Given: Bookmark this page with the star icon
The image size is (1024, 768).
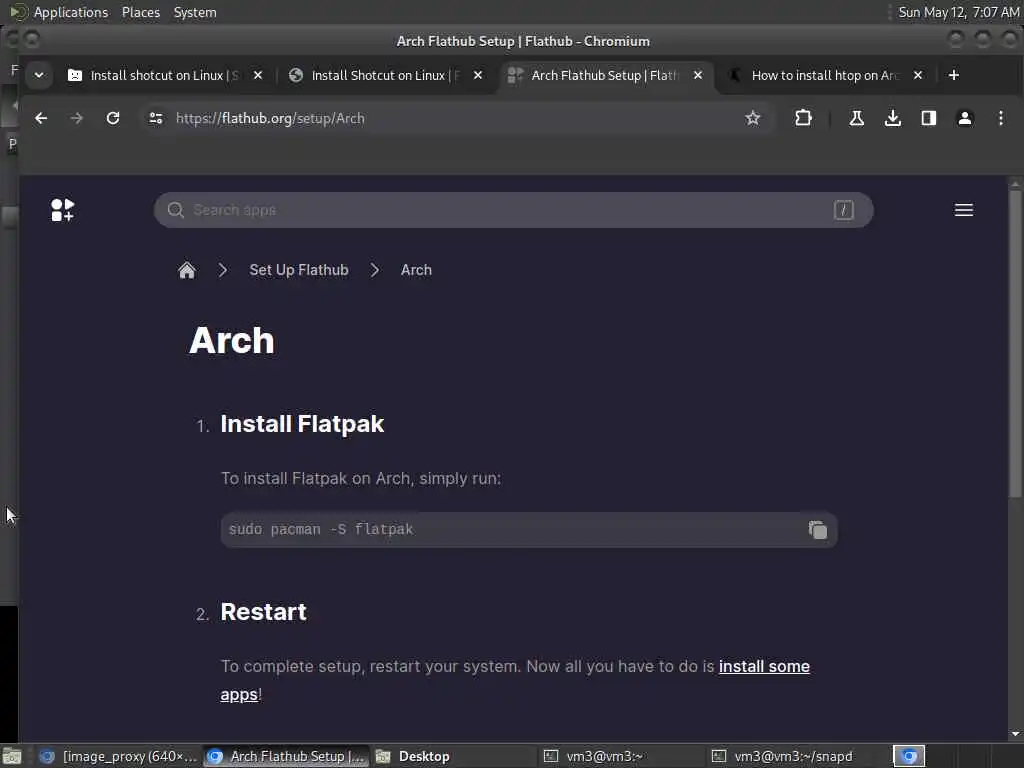Looking at the screenshot, I should [752, 118].
